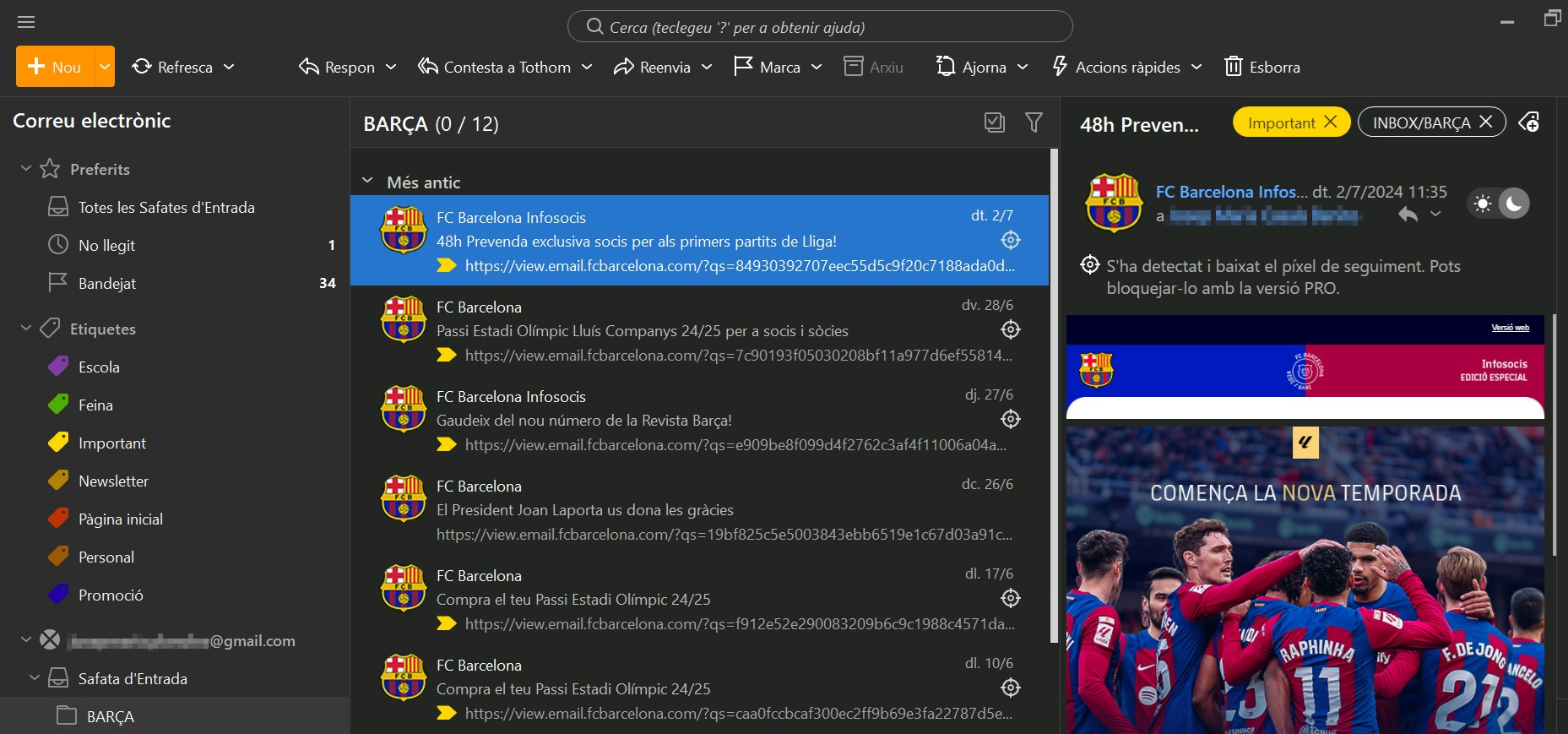Screen dimensions: 1568x734
Task: Expand the Refresca dropdown arrow
Action: pyautogui.click(x=229, y=67)
